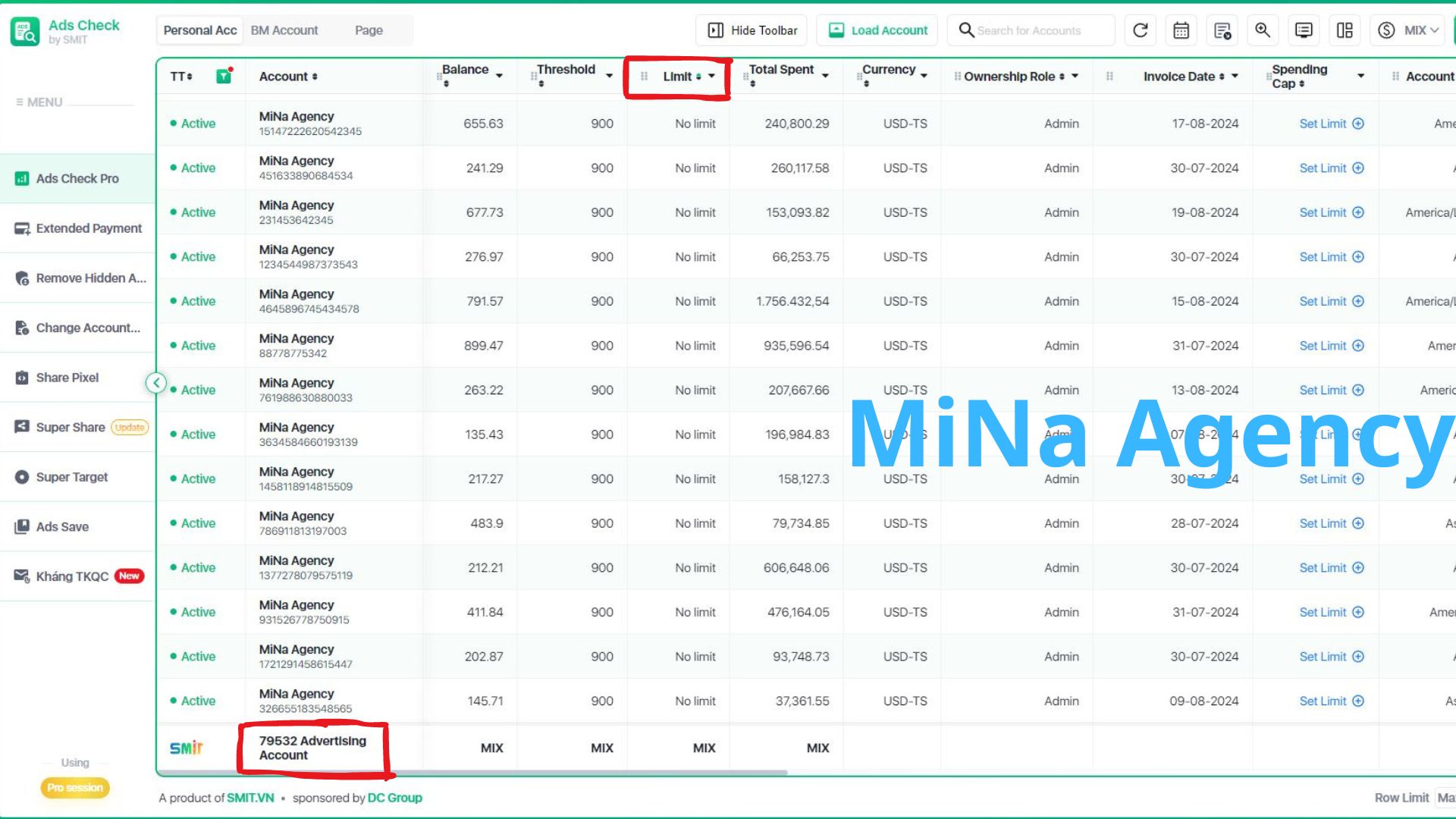The height and width of the screenshot is (819, 1456).
Task: Select account ID 15147222620542345
Action: (x=310, y=131)
